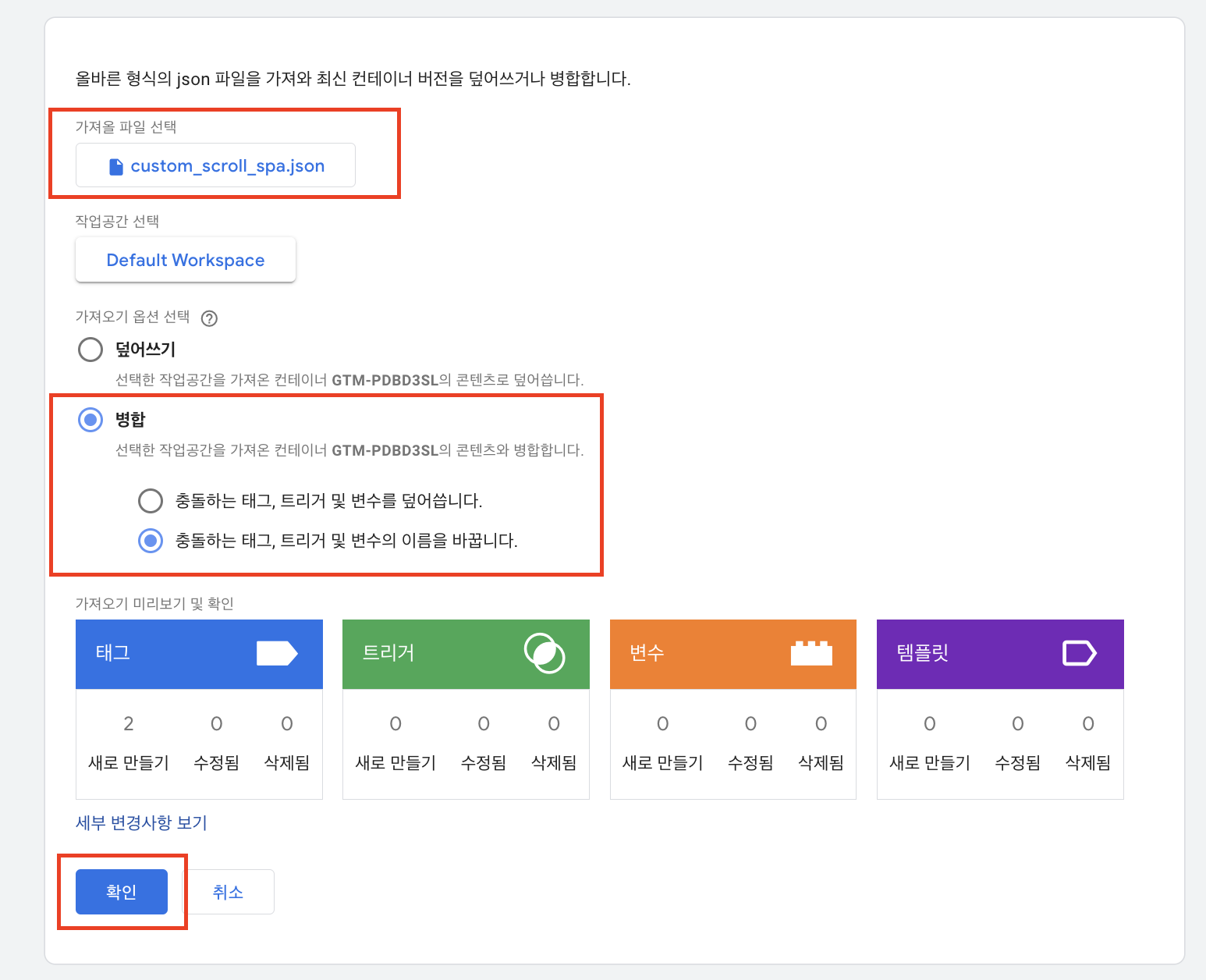Image resolution: width=1206 pixels, height=980 pixels.
Task: Click the 삭제됨 count under 태그
Action: click(287, 724)
